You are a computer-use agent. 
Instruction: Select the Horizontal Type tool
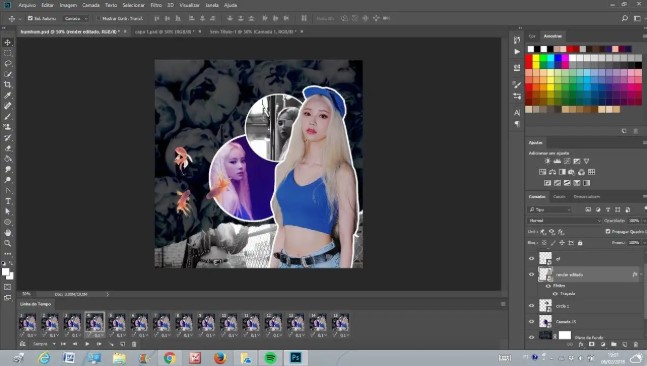[7, 201]
